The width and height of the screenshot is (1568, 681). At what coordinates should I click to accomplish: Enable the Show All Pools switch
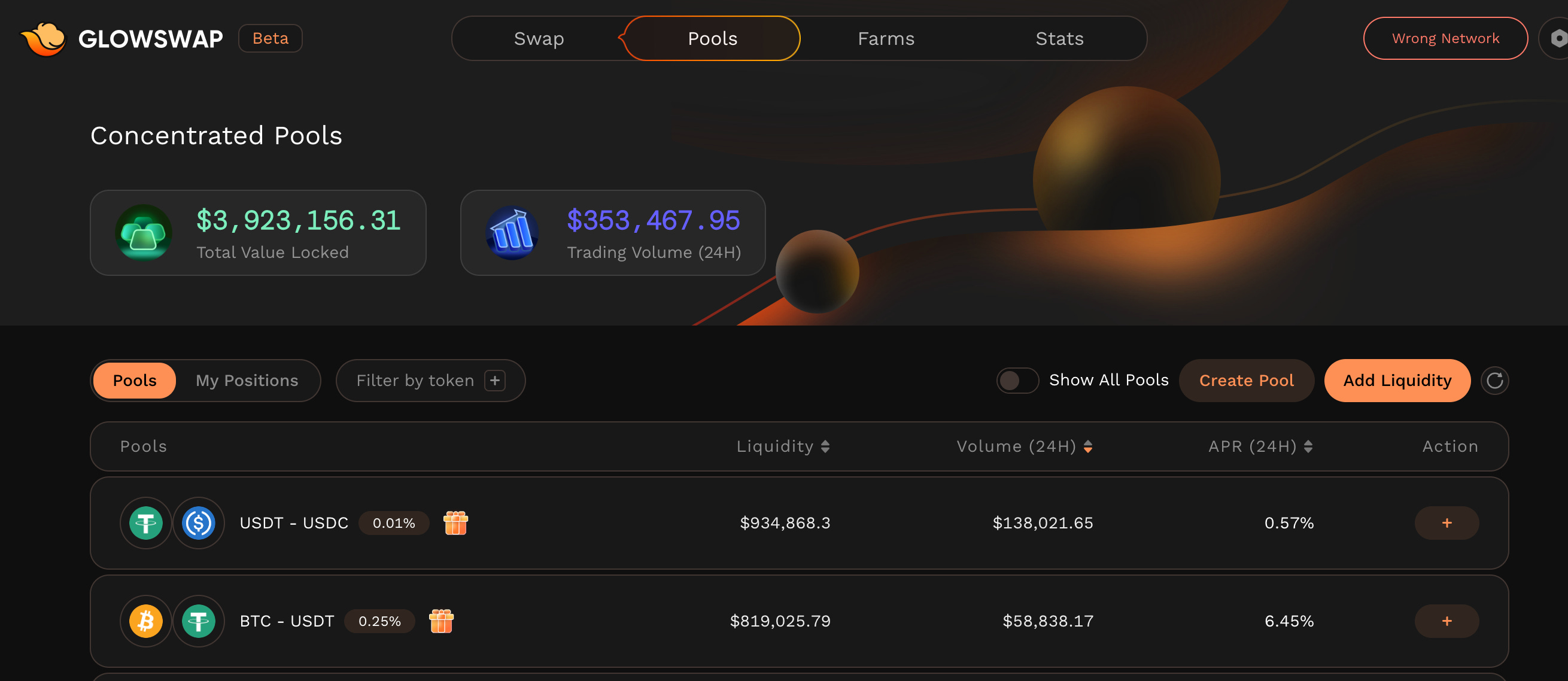1017,380
